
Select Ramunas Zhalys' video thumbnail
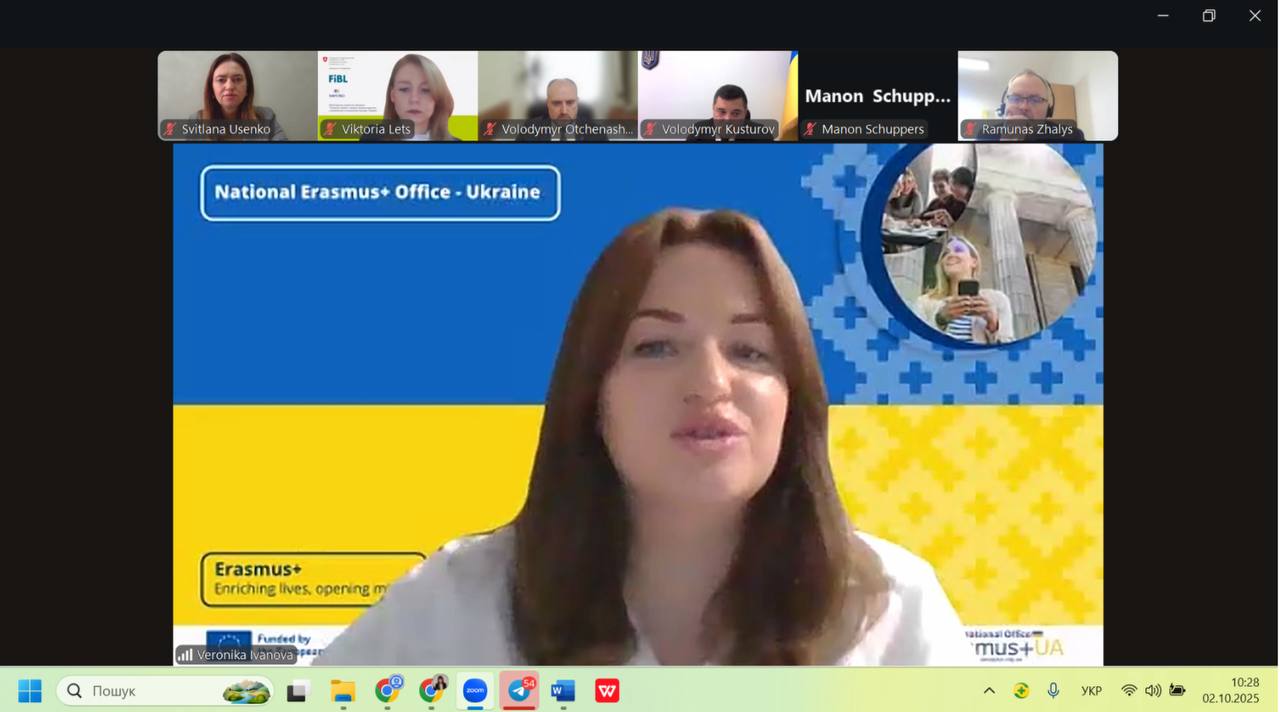click(x=1037, y=95)
